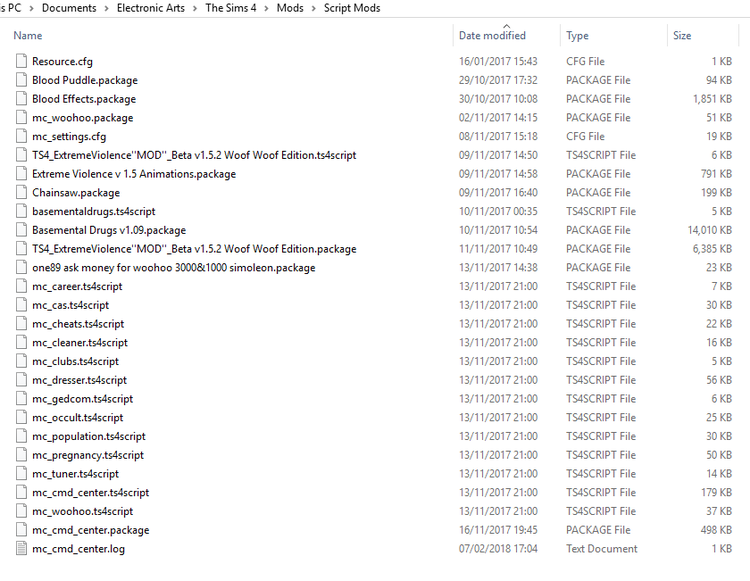Screen dimensions: 750x581
Task: Select Extreme Violence v 1.5 Animations.package
Action: 134,174
